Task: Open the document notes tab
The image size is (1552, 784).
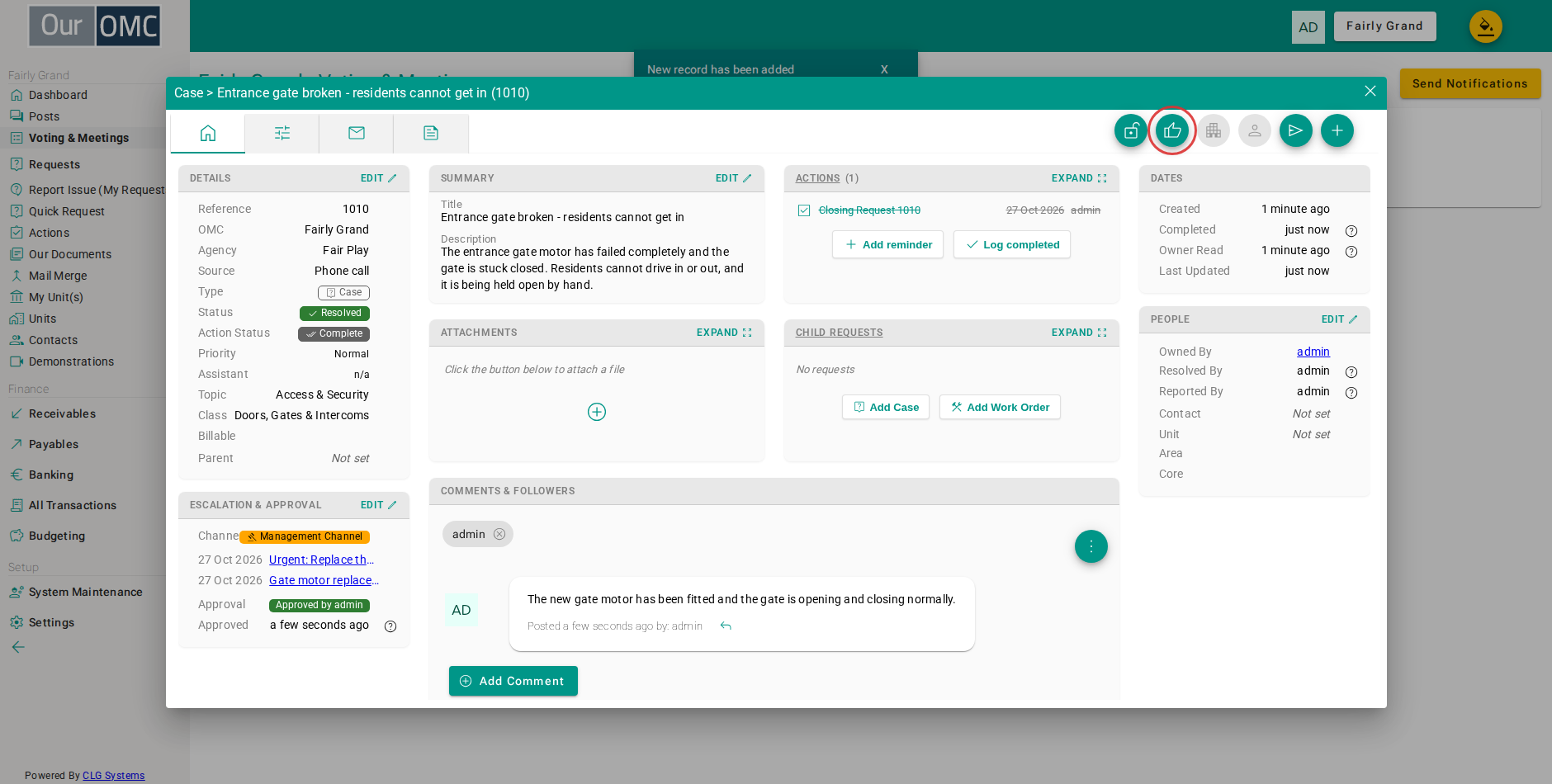Action: [431, 133]
